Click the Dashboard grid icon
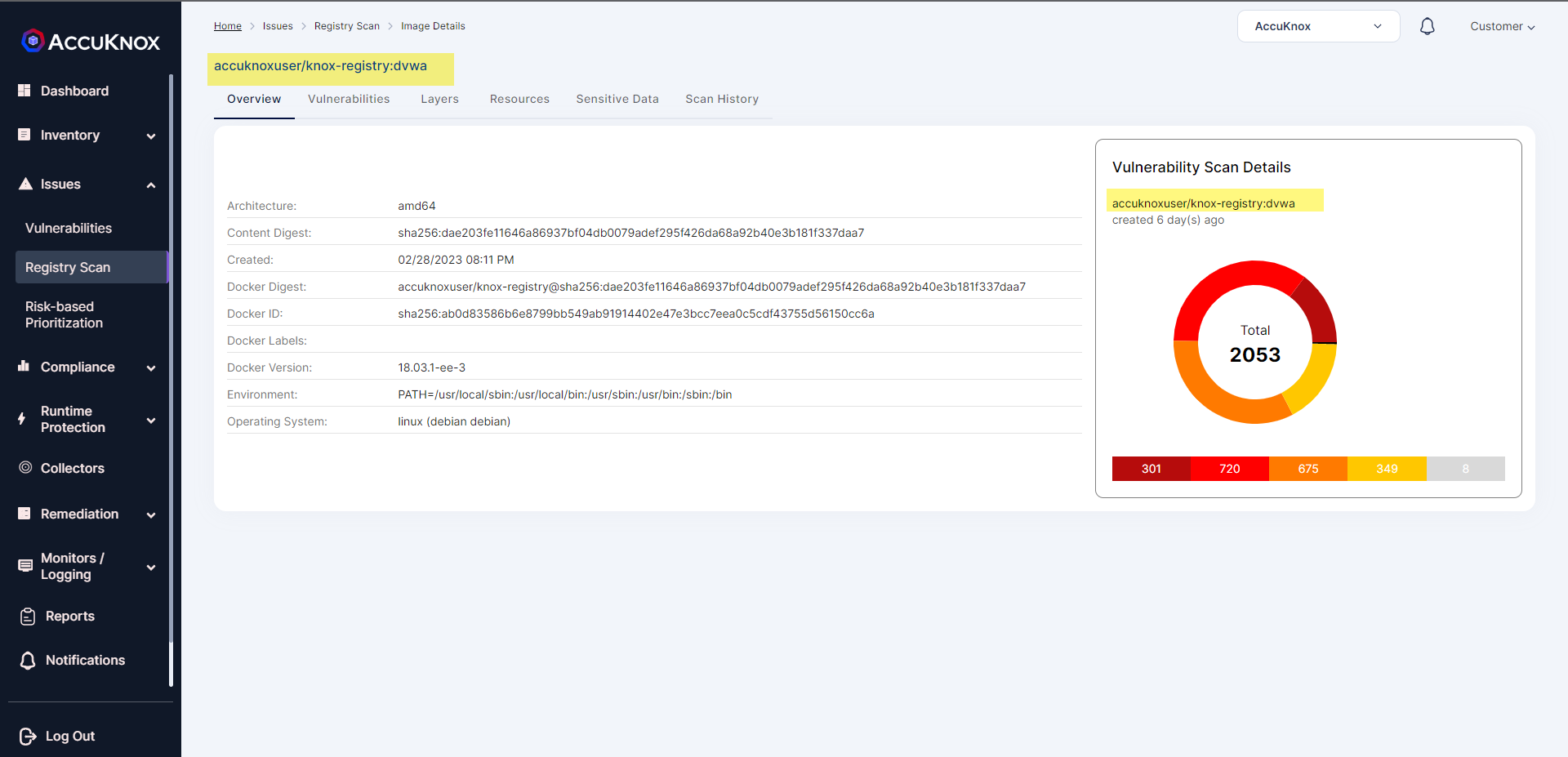1568x757 pixels. 24,91
